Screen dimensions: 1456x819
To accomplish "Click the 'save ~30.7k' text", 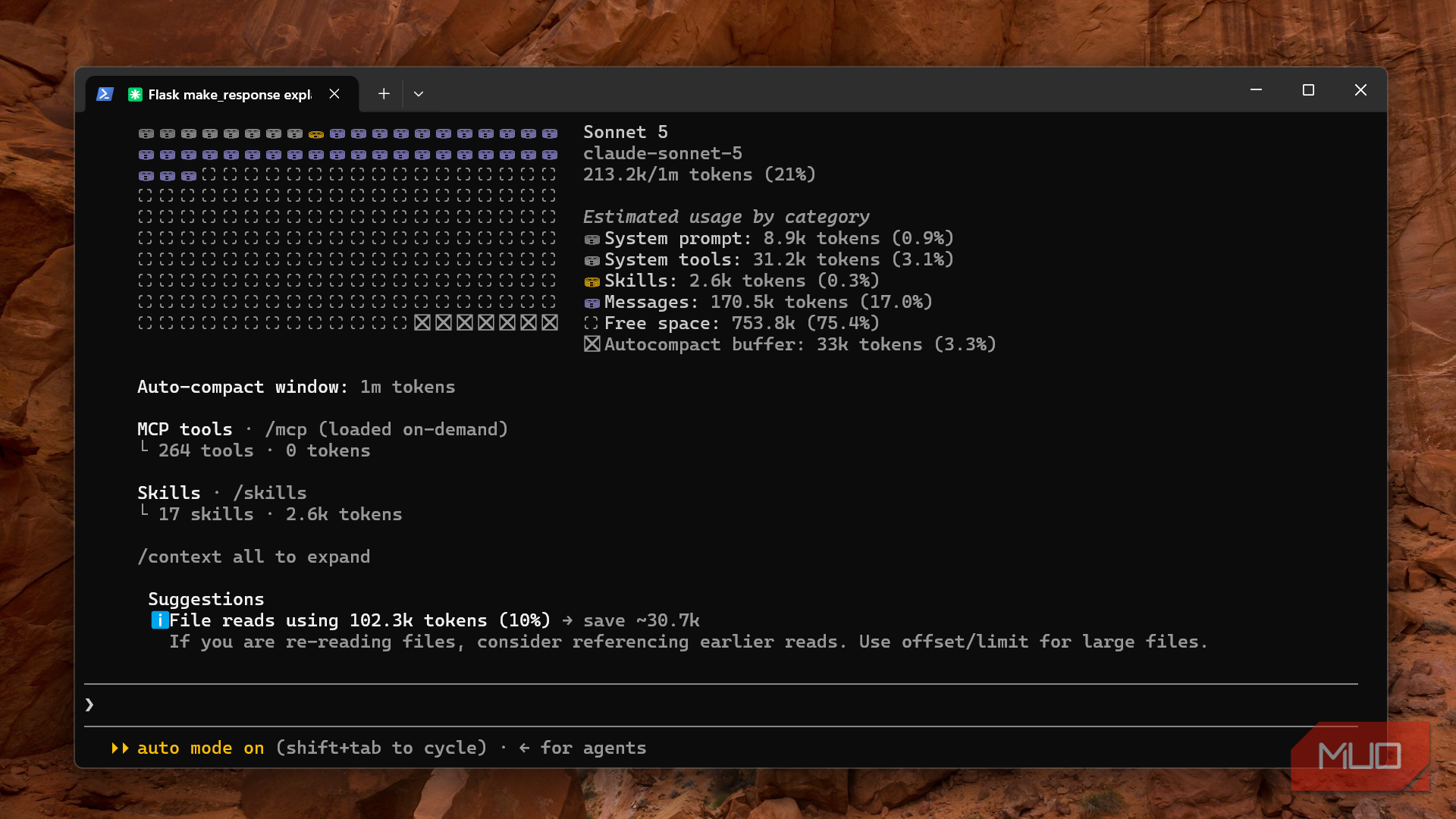I will pyautogui.click(x=642, y=620).
